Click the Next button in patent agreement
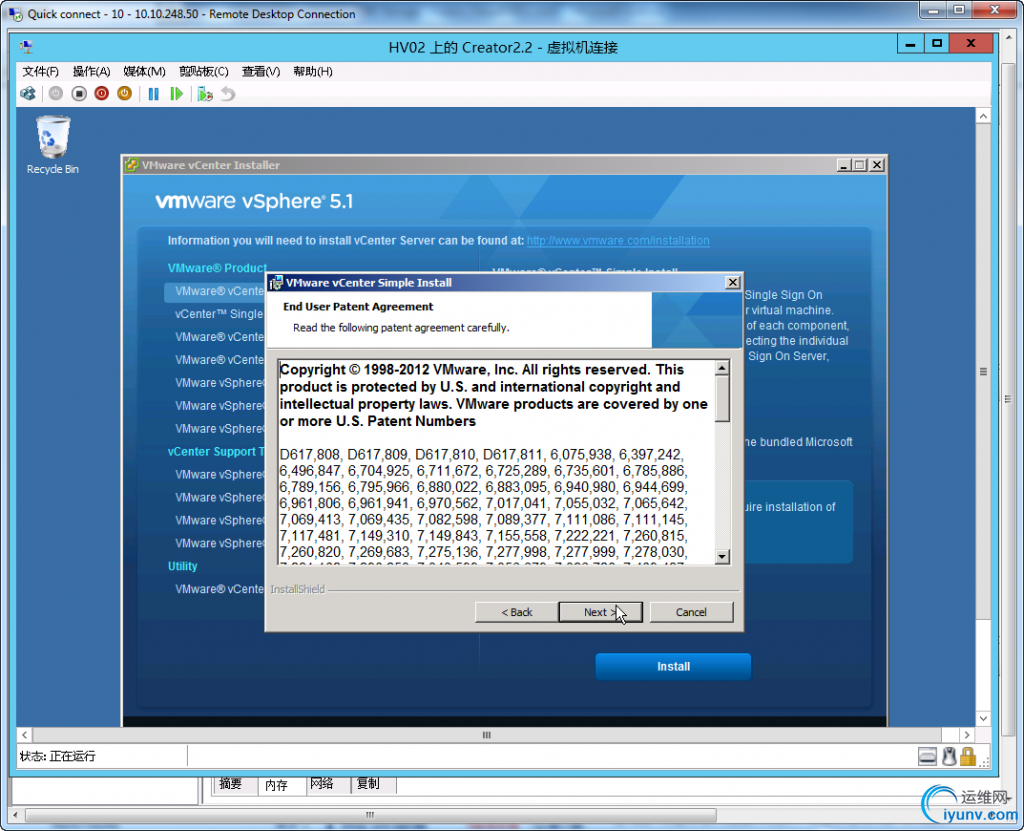The height and width of the screenshot is (831, 1024). pyautogui.click(x=600, y=612)
